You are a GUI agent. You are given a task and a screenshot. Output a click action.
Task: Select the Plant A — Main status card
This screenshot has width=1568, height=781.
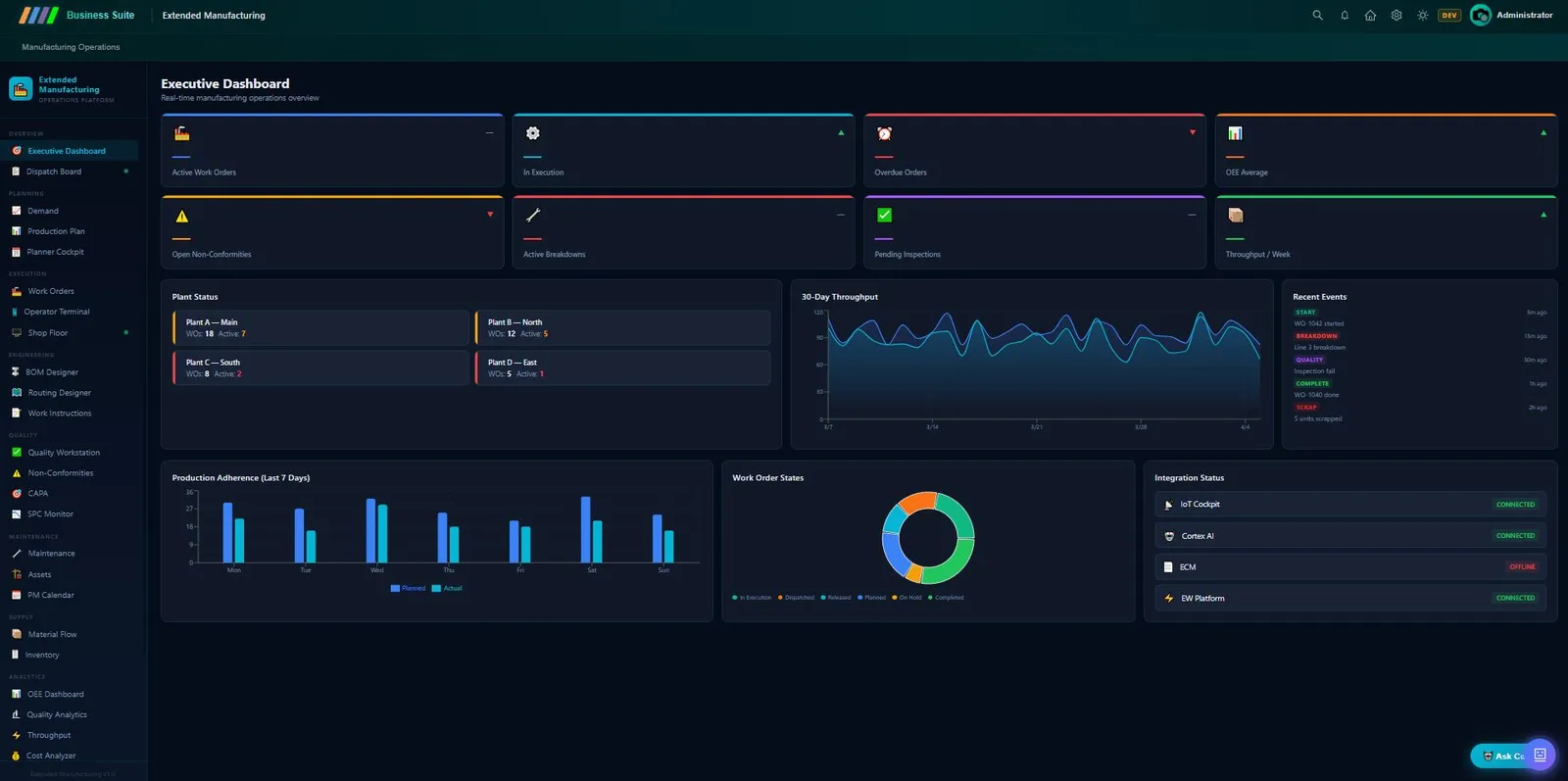tap(320, 328)
